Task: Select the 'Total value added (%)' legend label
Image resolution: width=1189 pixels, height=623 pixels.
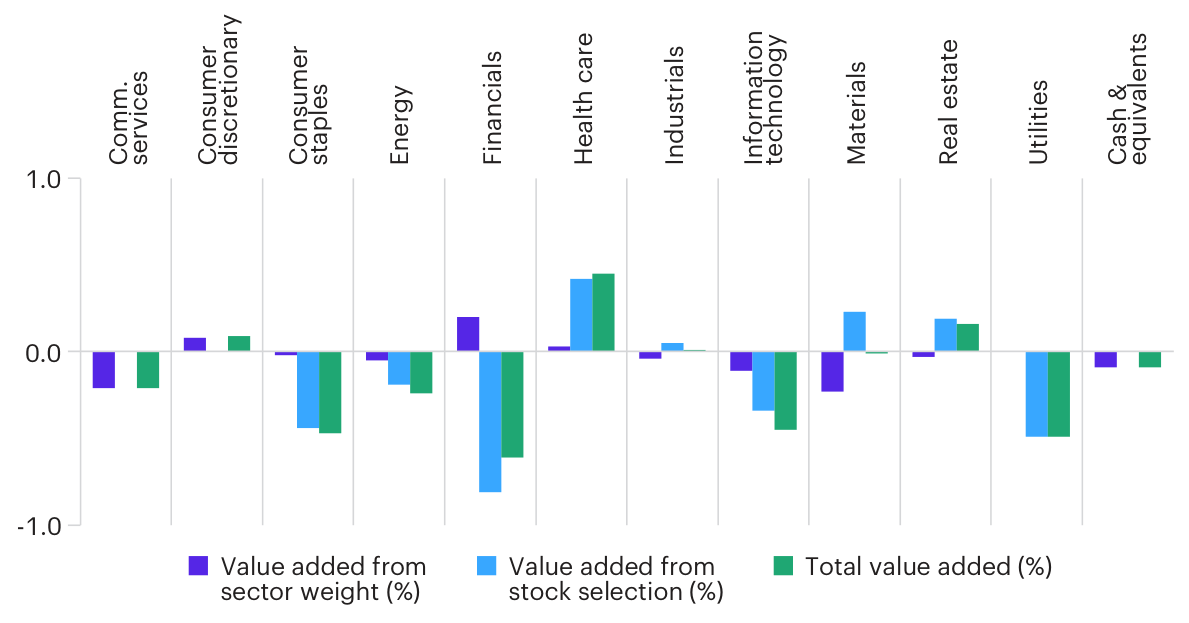Action: [928, 567]
